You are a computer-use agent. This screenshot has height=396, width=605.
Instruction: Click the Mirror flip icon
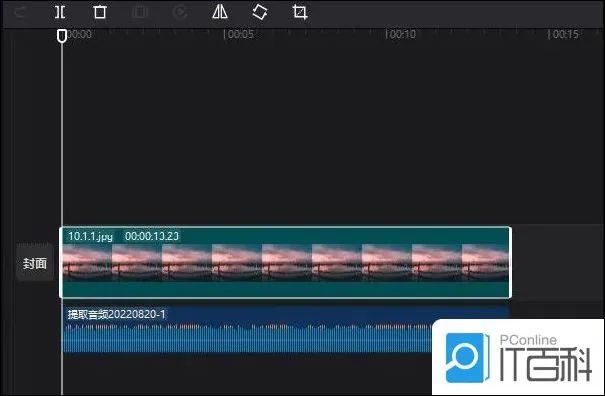220,12
